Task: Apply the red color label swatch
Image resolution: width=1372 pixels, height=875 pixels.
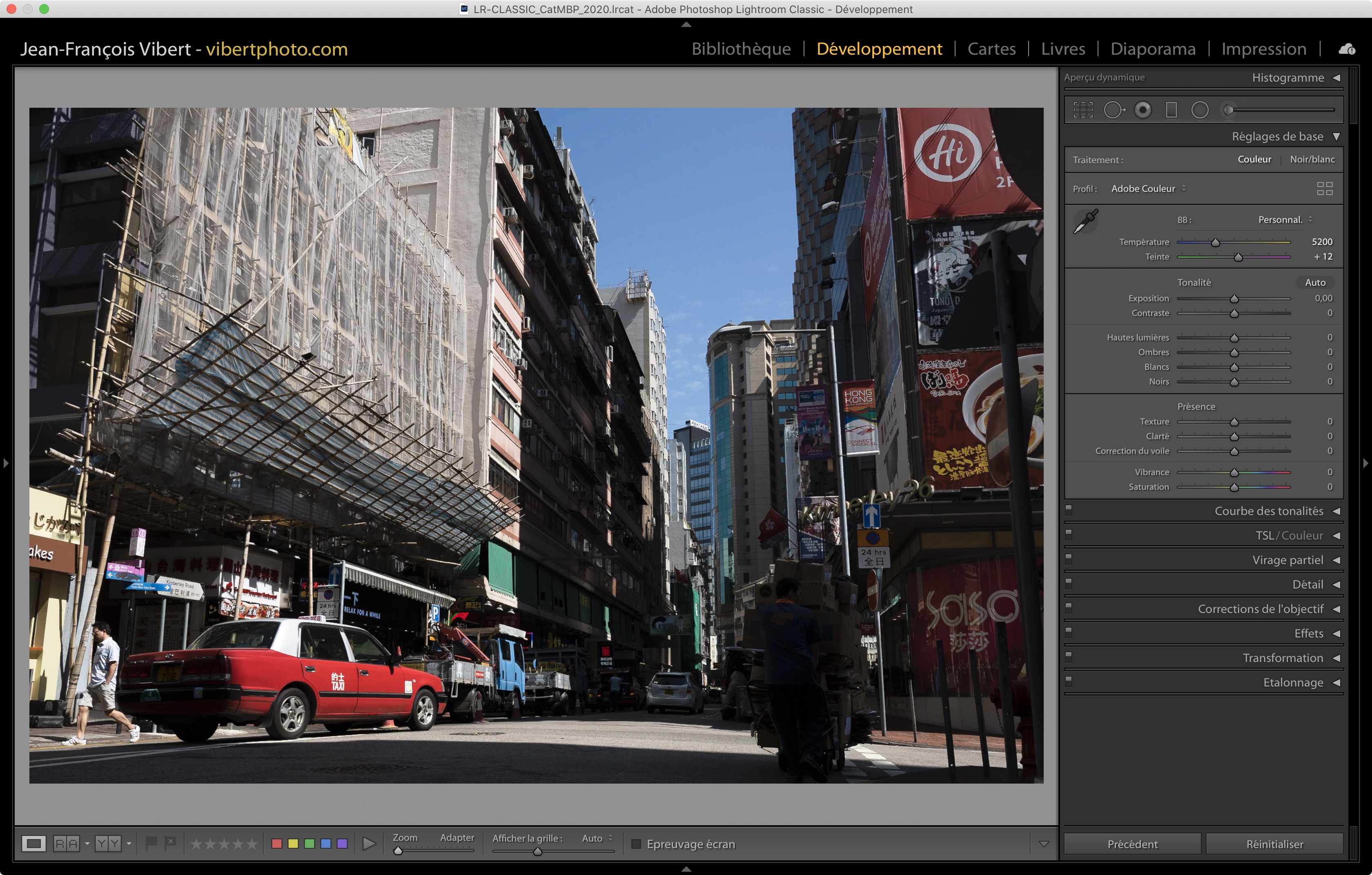Action: coord(277,843)
